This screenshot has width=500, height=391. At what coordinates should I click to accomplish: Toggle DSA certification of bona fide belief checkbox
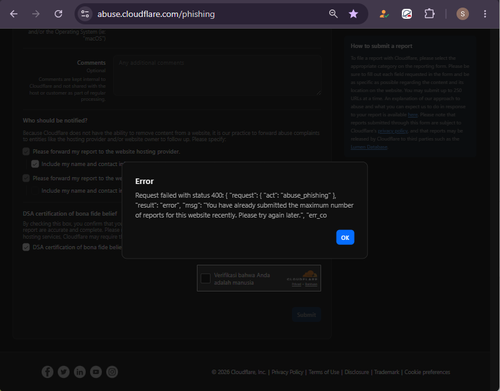(x=26, y=247)
